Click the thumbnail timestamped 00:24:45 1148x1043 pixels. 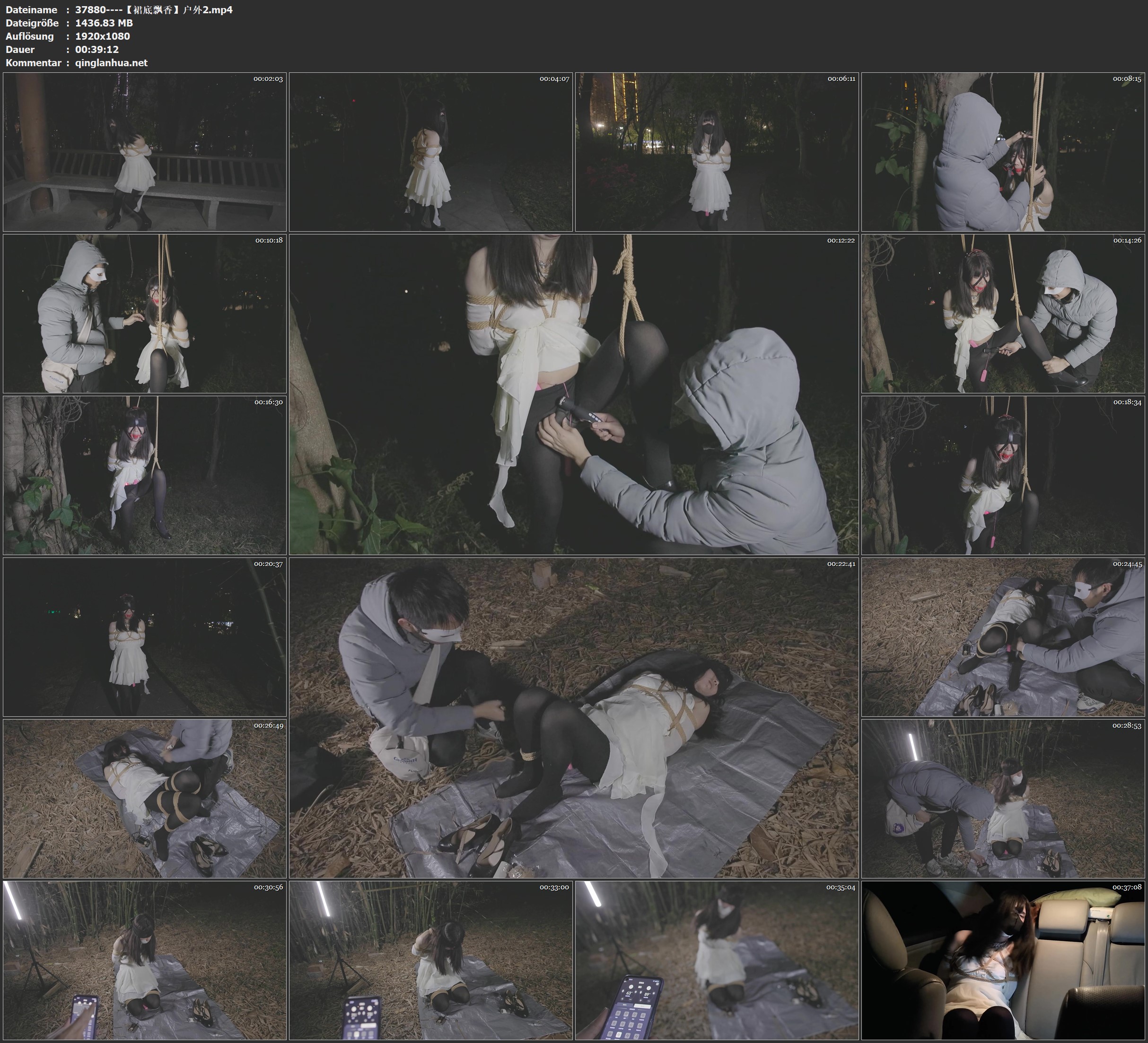1003,637
